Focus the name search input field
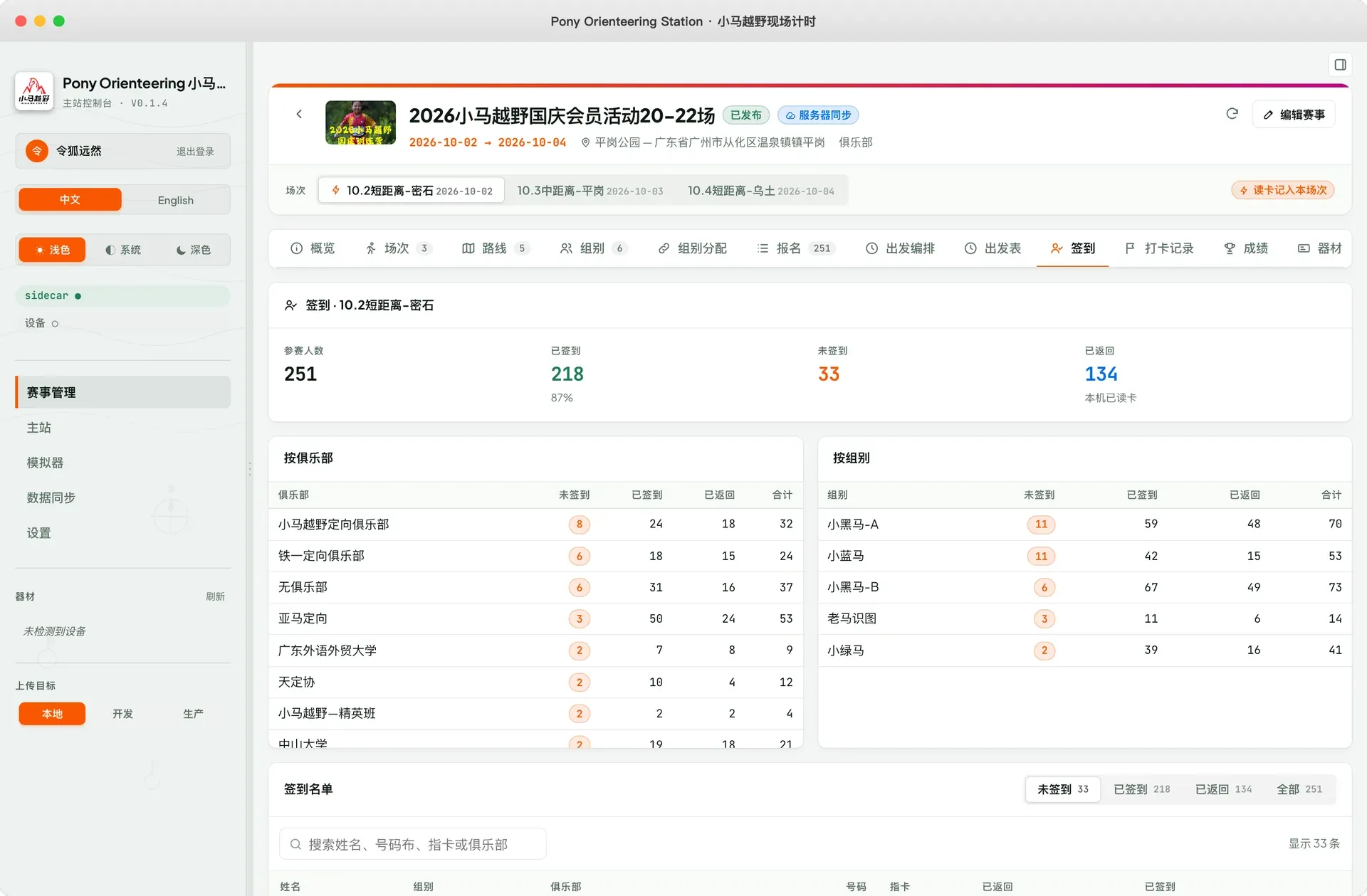Image resolution: width=1367 pixels, height=896 pixels. click(413, 844)
